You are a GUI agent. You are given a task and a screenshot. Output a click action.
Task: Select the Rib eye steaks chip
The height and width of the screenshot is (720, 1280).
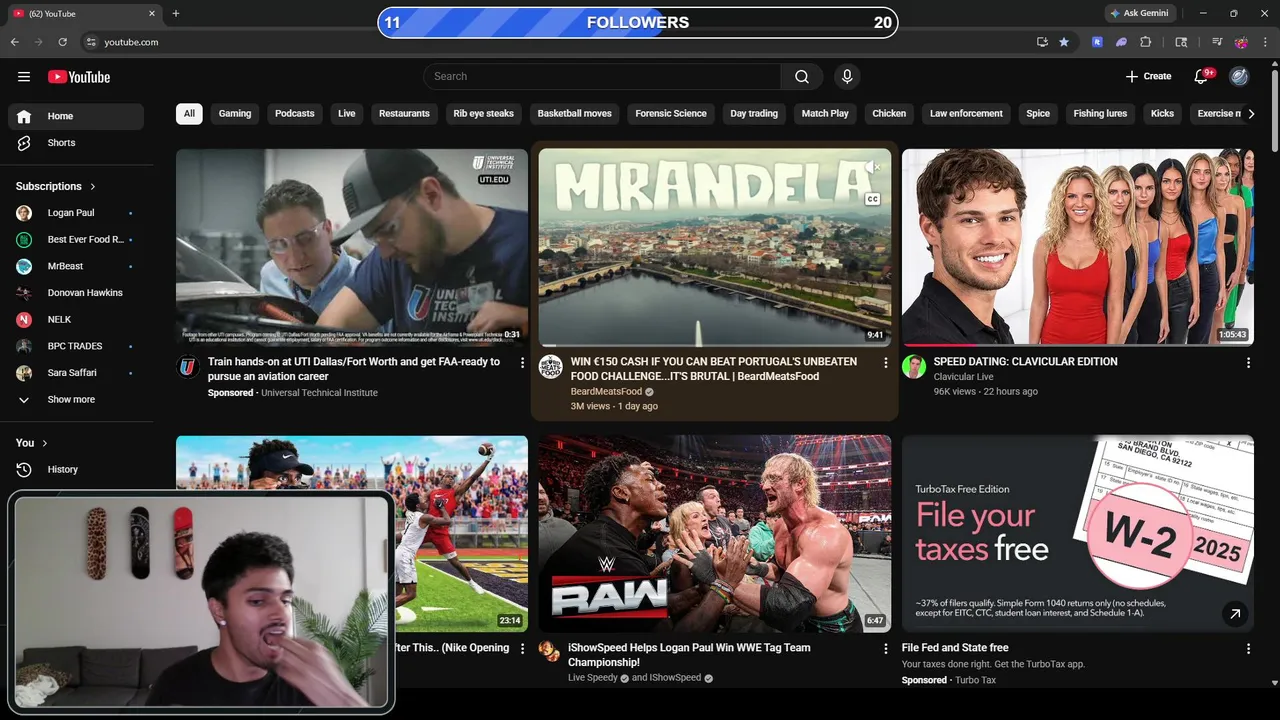(x=484, y=114)
